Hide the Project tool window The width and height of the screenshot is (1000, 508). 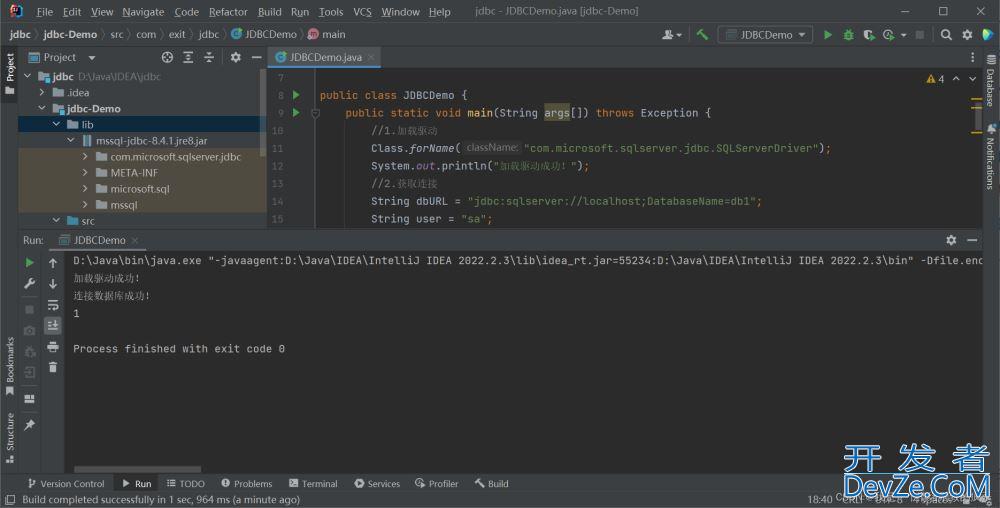[x=256, y=57]
